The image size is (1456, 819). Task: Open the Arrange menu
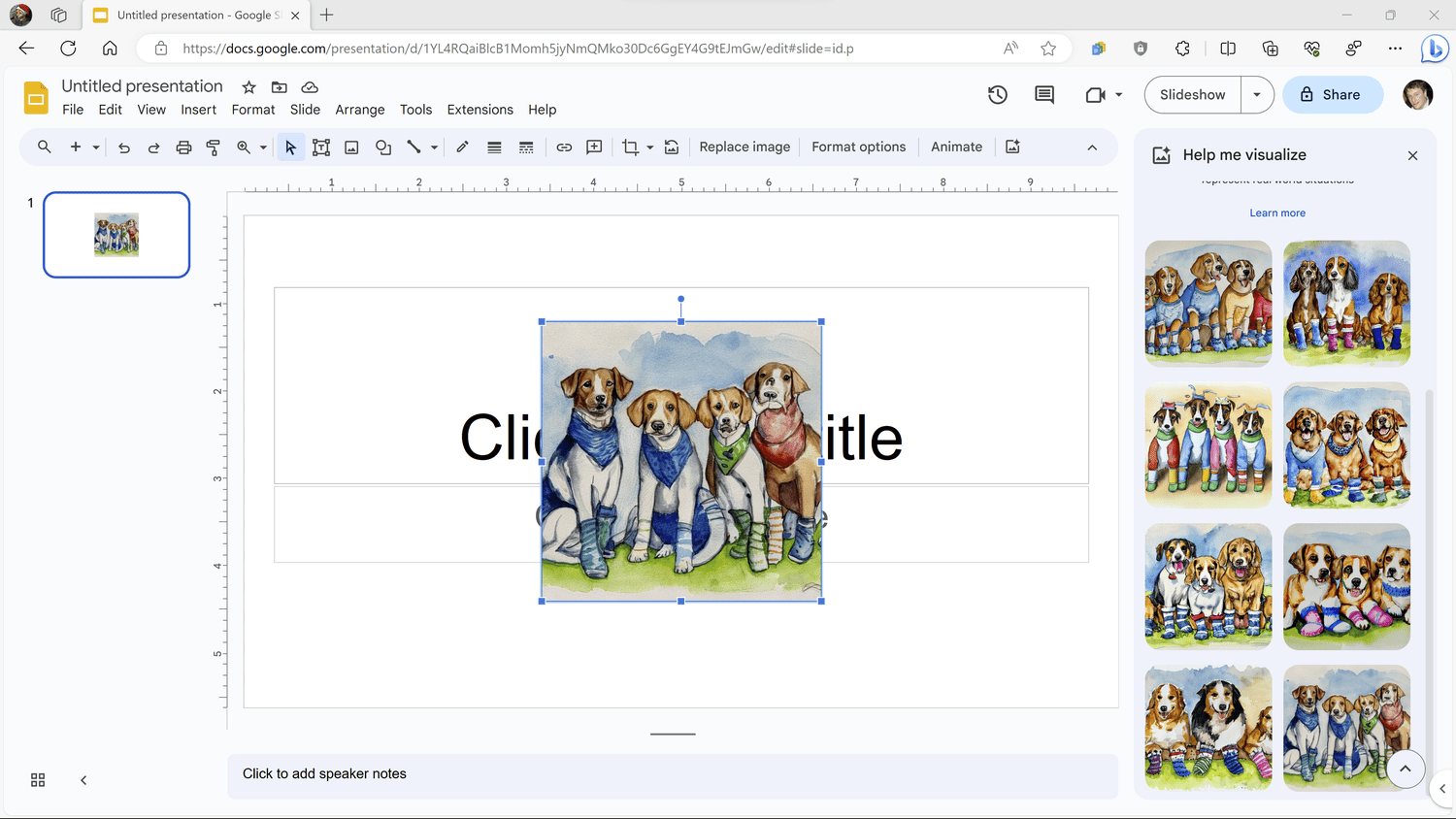click(x=359, y=110)
